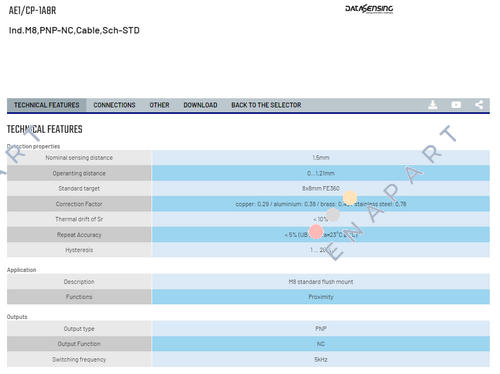Click the AE1/CP-1ABR product title
Image resolution: width=500 pixels, height=374 pixels.
point(32,11)
